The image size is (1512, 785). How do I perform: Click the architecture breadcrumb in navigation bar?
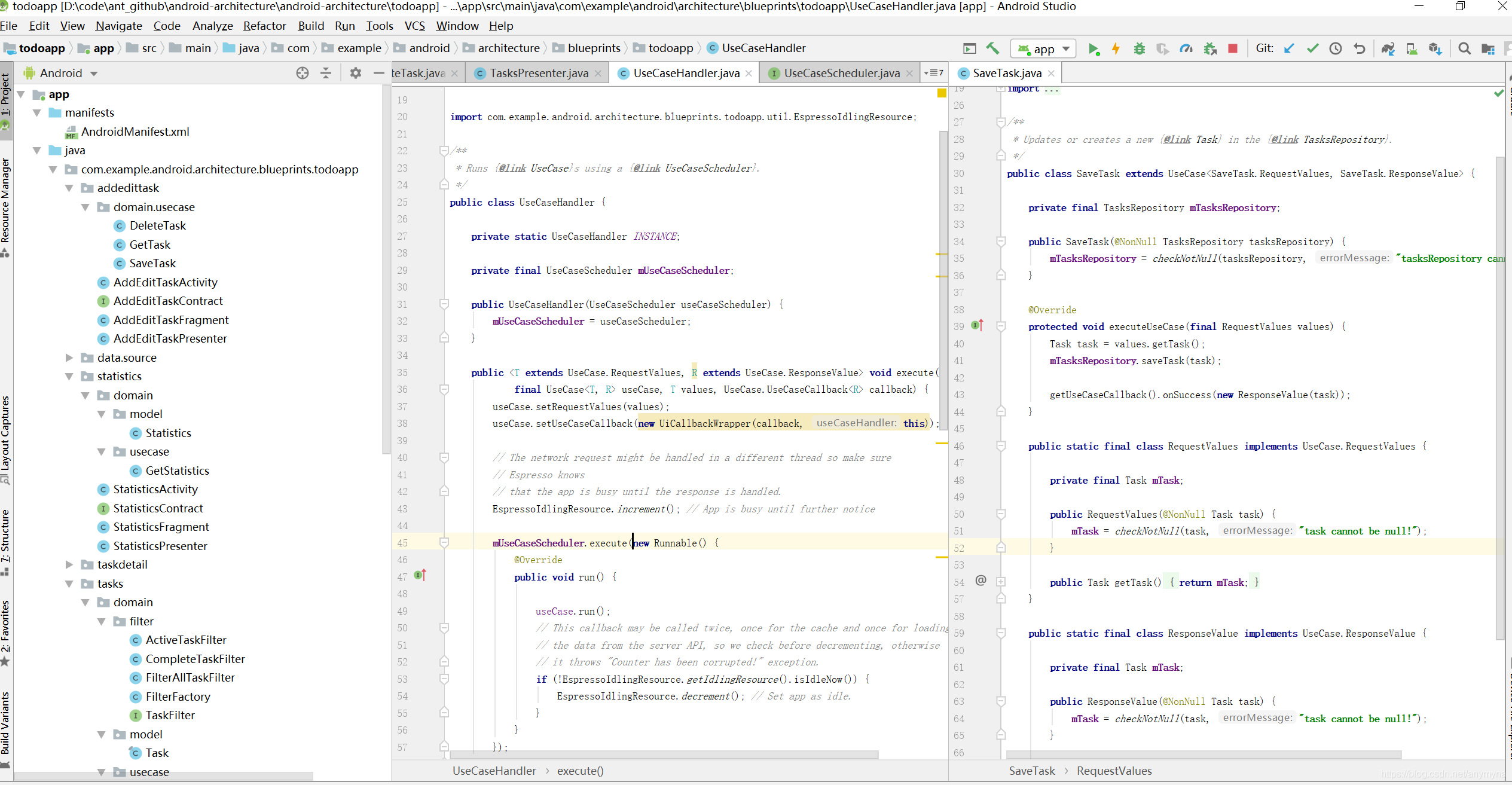508,48
